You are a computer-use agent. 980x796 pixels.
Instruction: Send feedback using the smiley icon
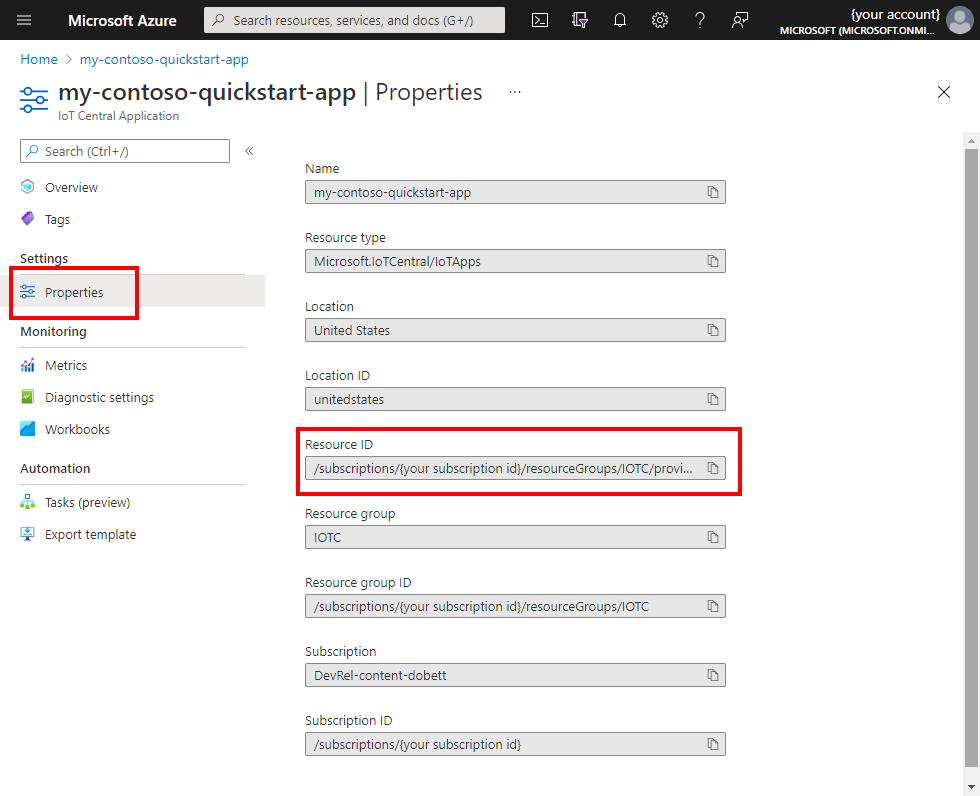(740, 20)
